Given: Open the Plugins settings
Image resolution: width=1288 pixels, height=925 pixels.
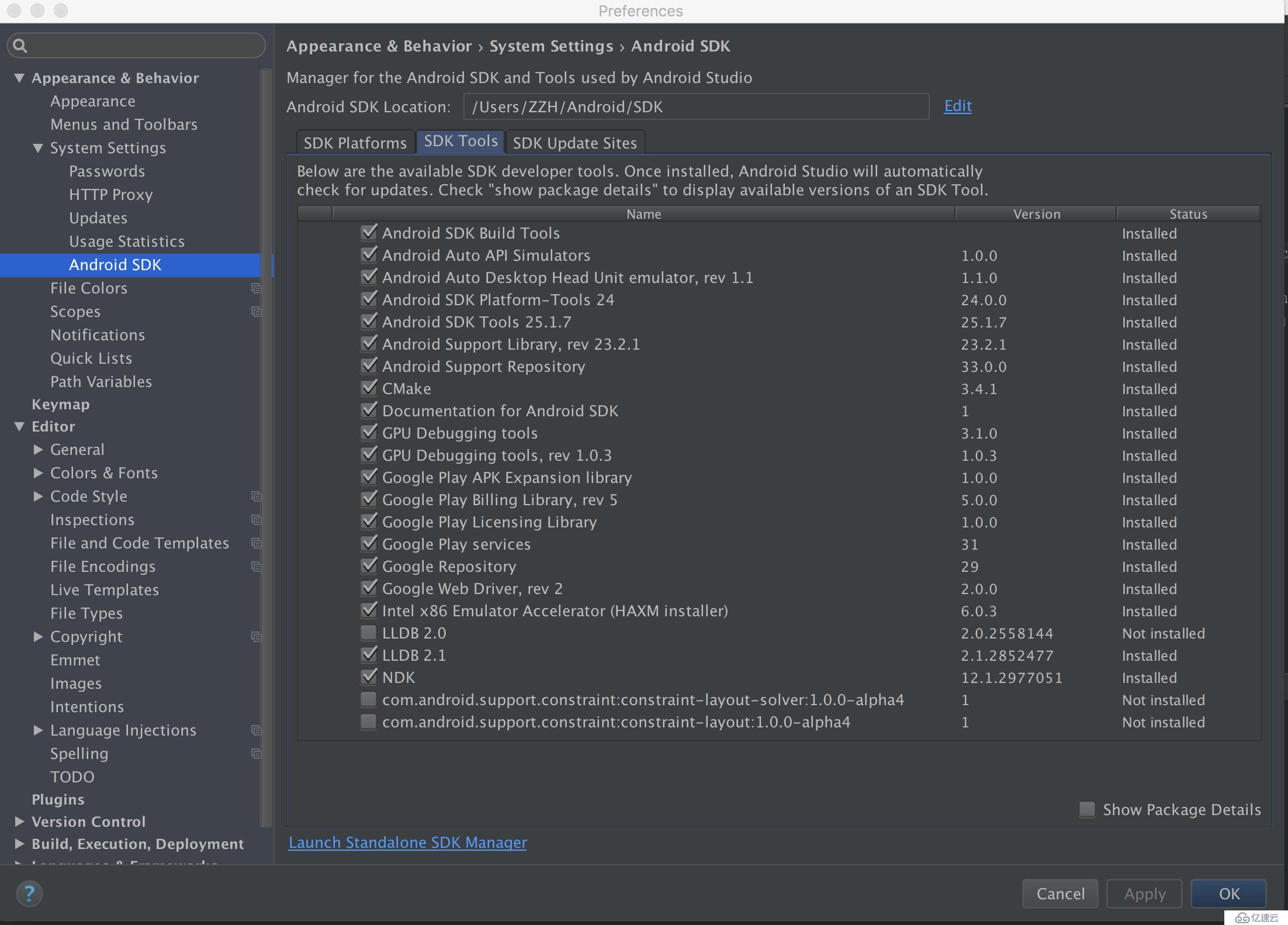Looking at the screenshot, I should point(58,799).
